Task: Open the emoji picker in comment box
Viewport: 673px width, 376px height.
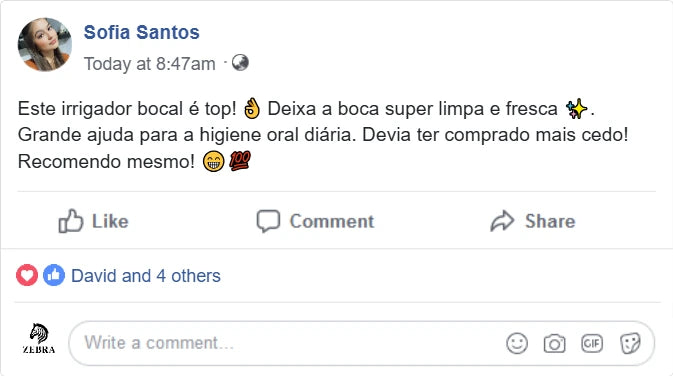Action: [517, 343]
